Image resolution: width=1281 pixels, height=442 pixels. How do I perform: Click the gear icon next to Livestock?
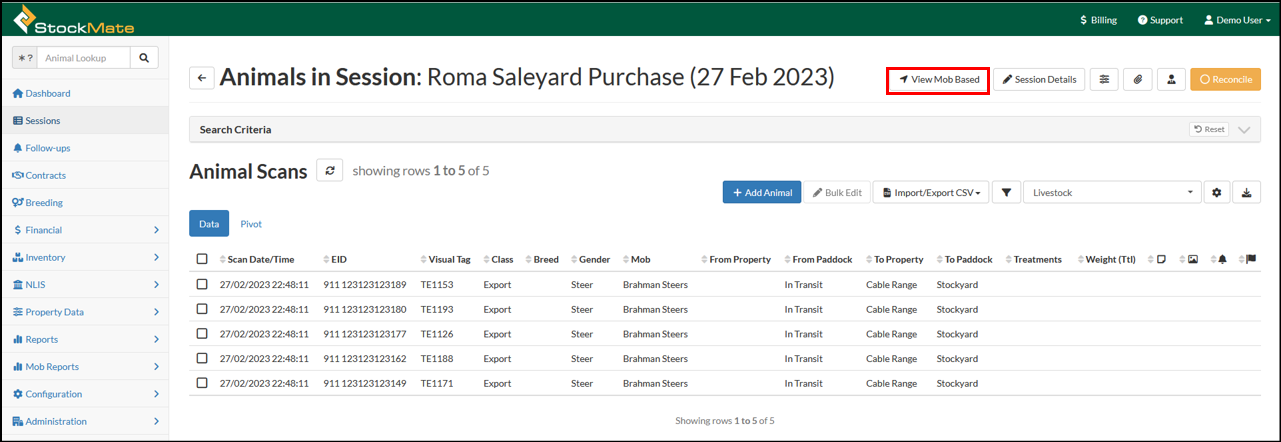coord(1216,192)
